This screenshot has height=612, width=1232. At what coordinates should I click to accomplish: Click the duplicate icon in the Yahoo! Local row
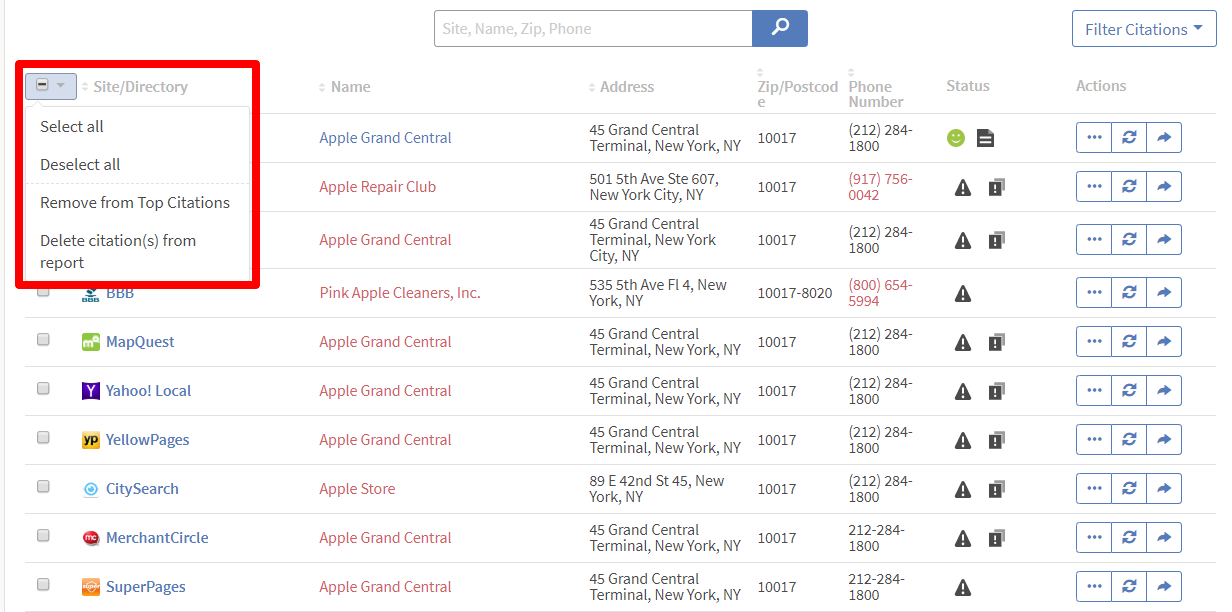tap(996, 391)
